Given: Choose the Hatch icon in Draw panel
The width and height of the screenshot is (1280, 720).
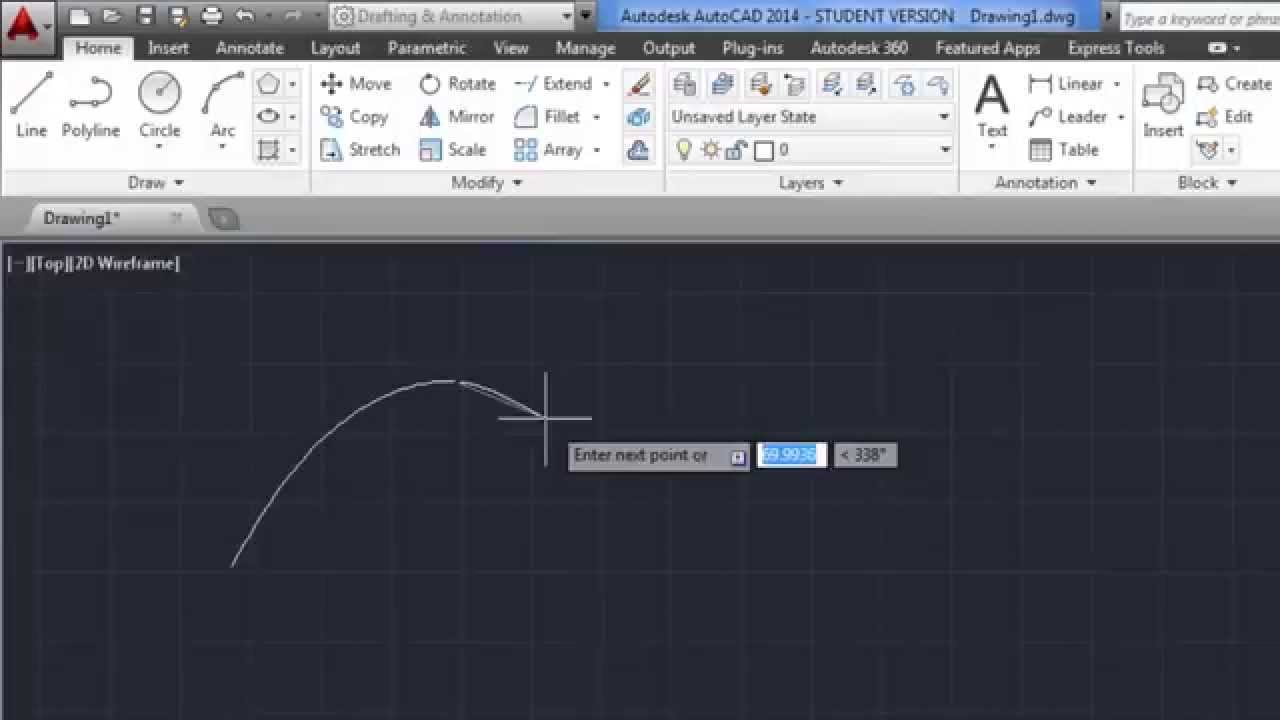Looking at the screenshot, I should click(268, 150).
